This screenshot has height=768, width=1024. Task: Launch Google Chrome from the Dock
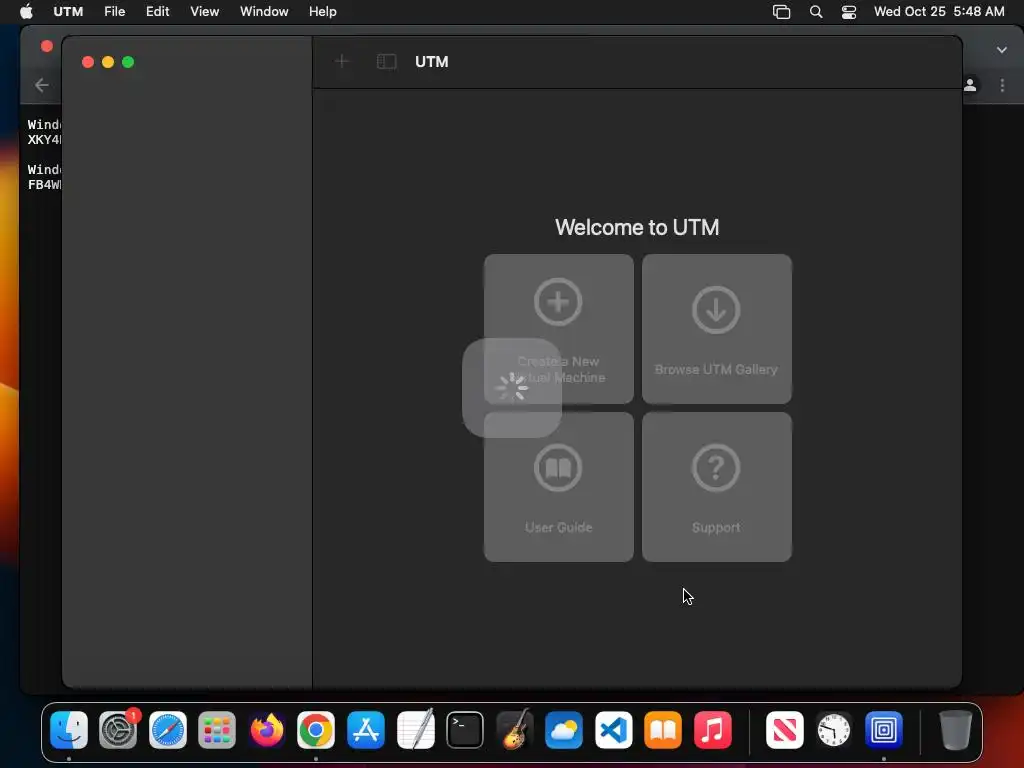coord(316,729)
